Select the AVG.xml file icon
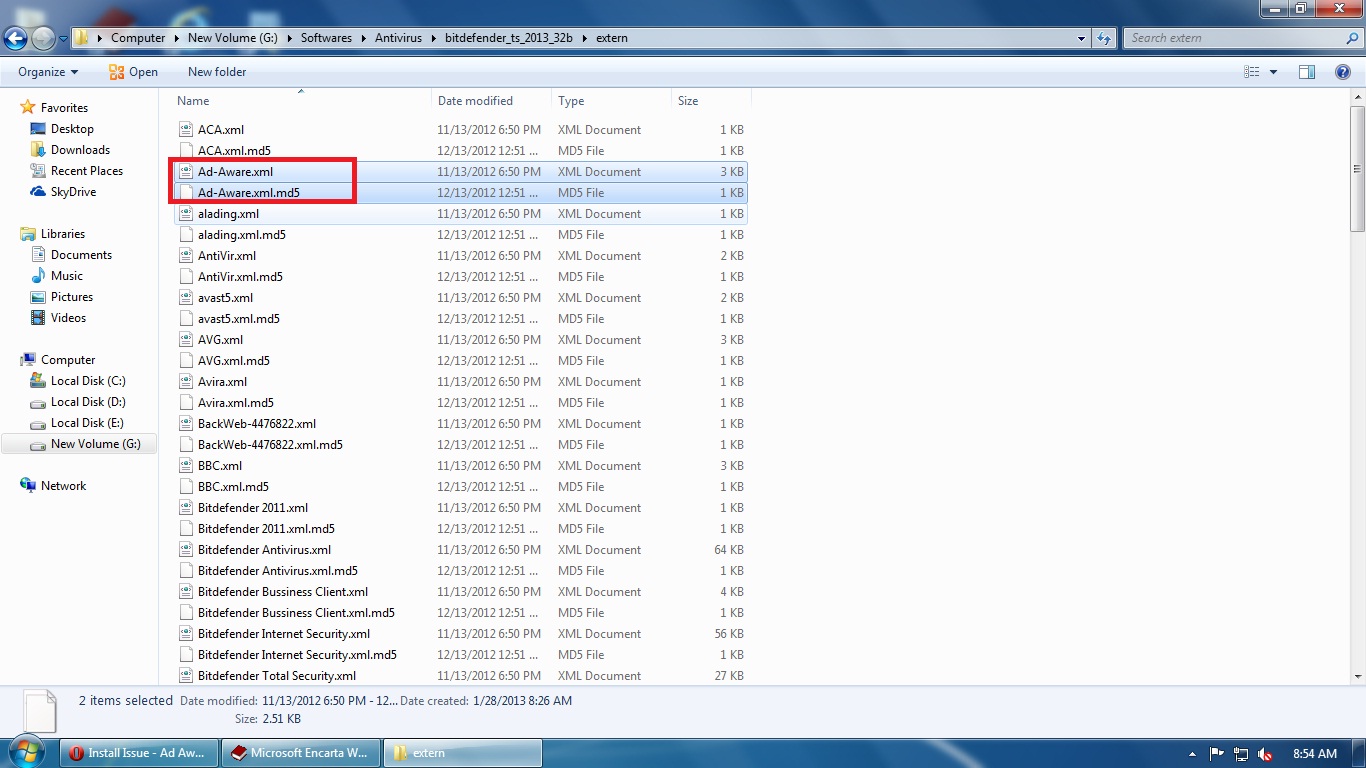1366x768 pixels. (x=185, y=340)
